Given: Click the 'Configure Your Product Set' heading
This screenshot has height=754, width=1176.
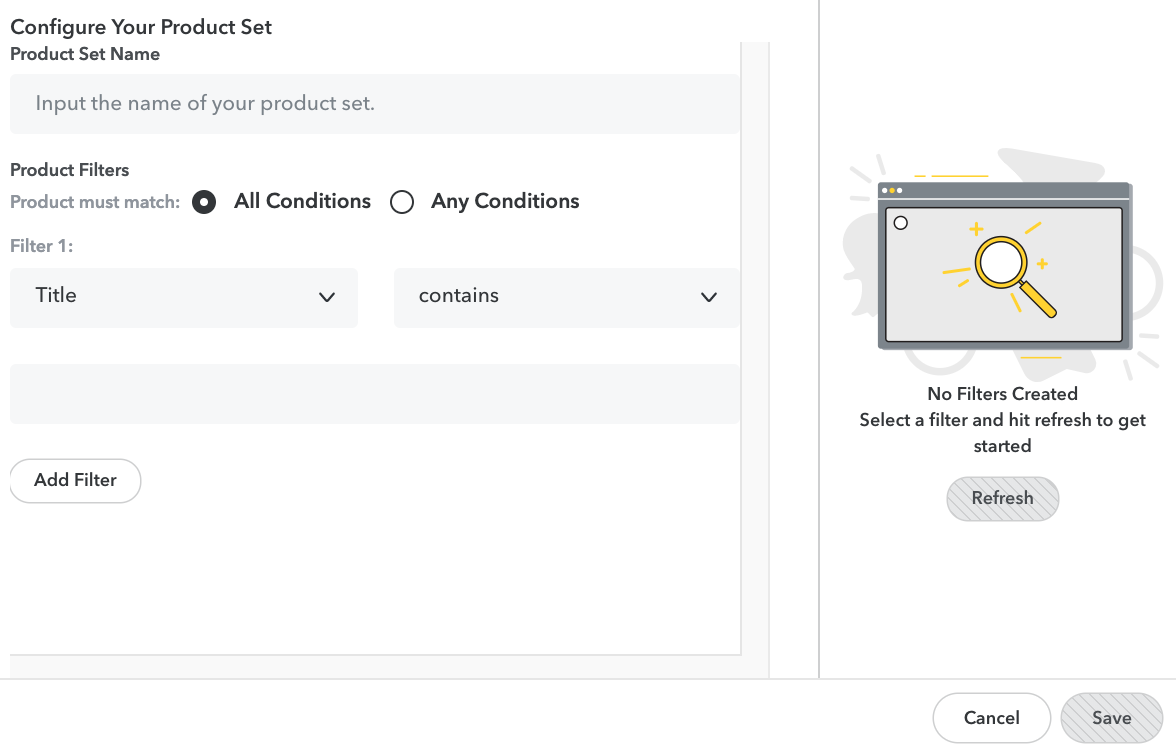Looking at the screenshot, I should click(141, 27).
